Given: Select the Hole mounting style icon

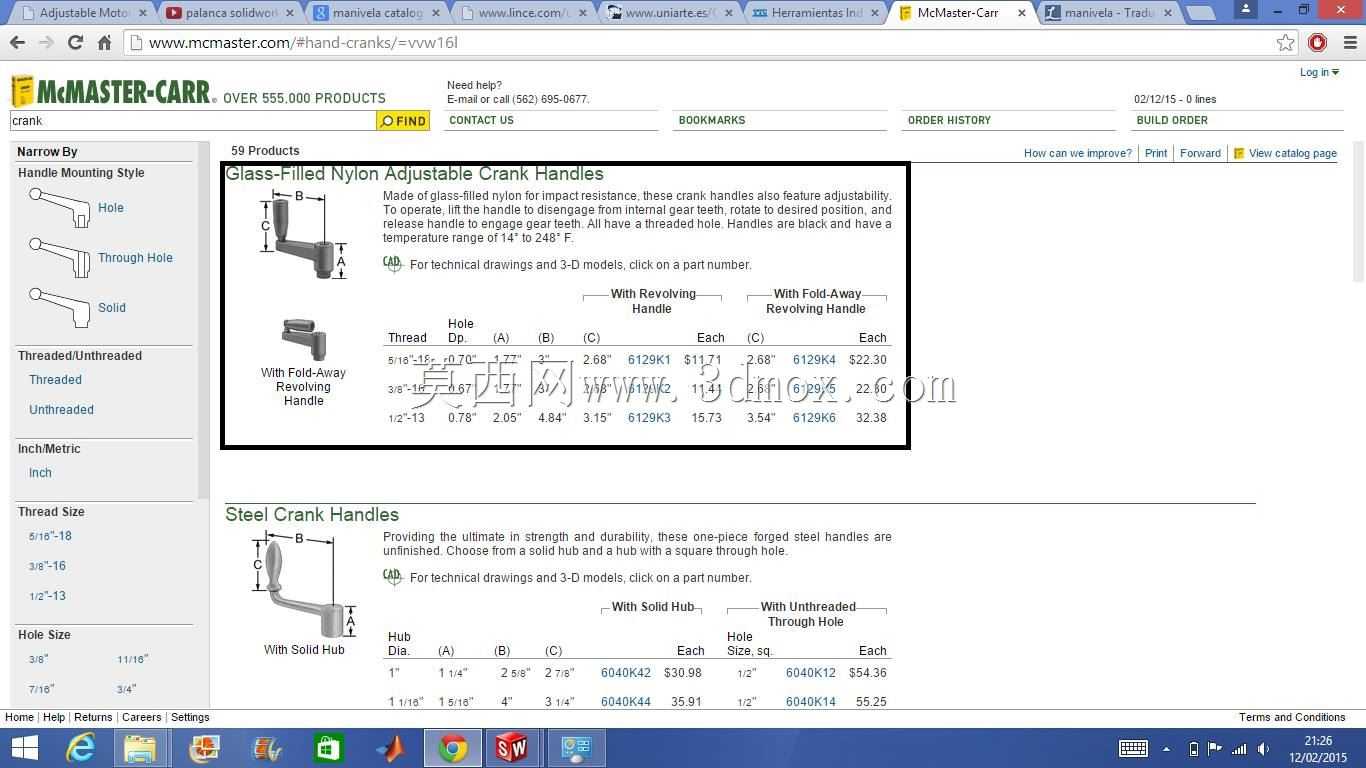Looking at the screenshot, I should (60, 208).
